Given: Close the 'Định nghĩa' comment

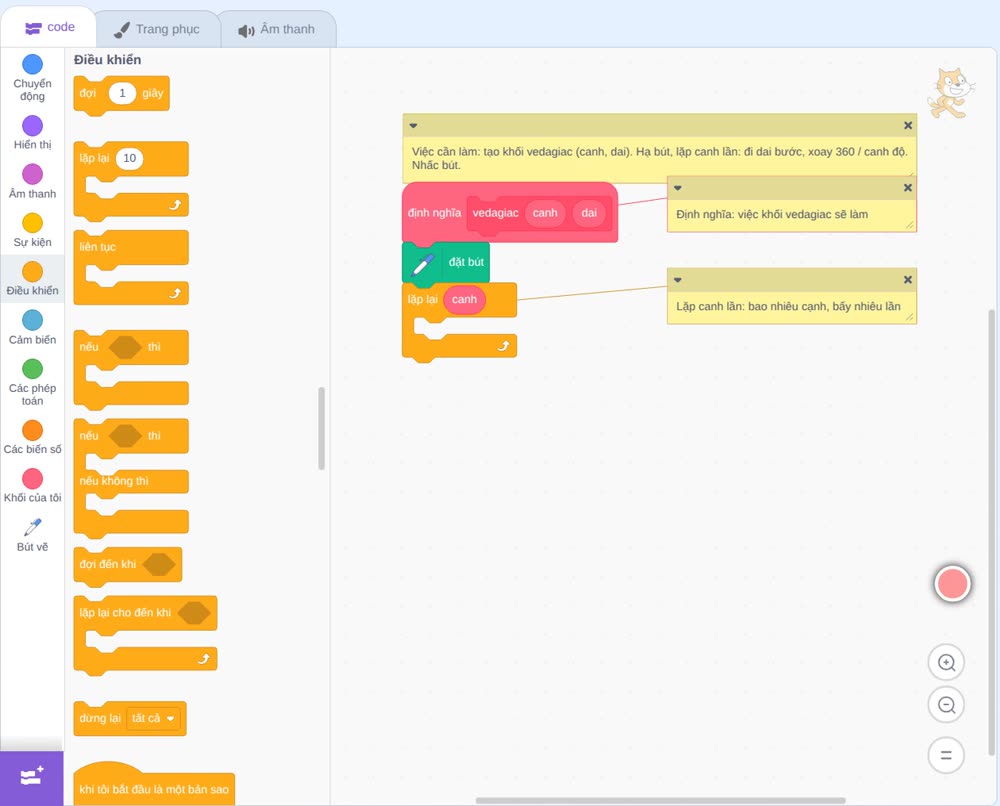Looking at the screenshot, I should (x=908, y=188).
